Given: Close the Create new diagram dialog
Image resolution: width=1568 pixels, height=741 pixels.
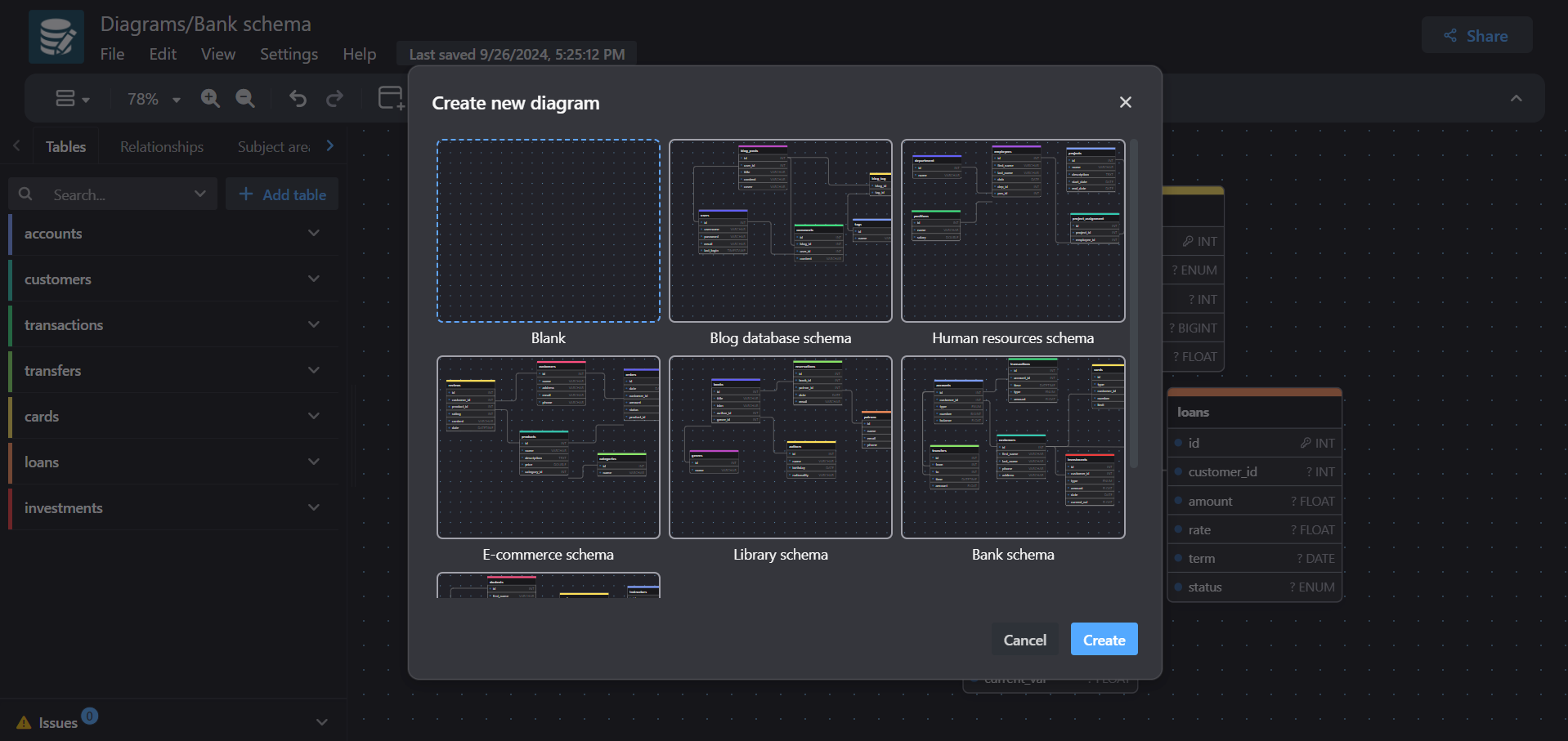Looking at the screenshot, I should pyautogui.click(x=1126, y=102).
